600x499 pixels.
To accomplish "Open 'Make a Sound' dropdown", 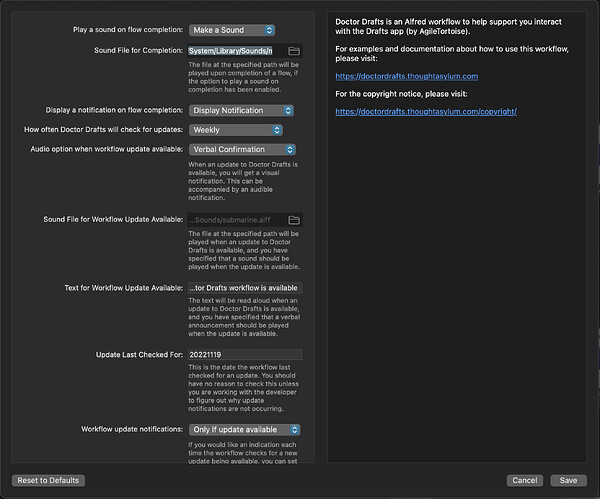I will [x=232, y=30].
